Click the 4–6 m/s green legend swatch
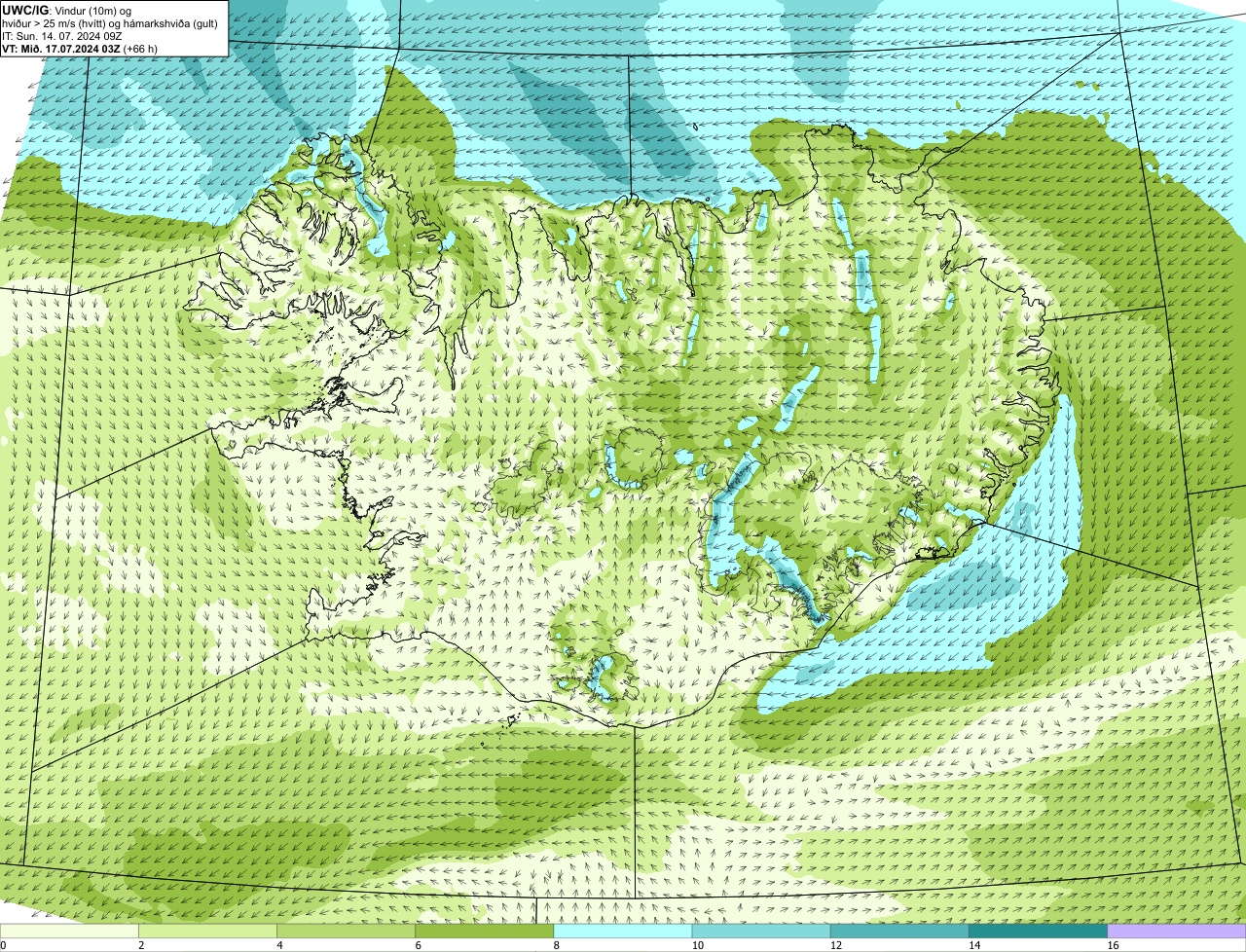The height and width of the screenshot is (952, 1246). click(347, 931)
